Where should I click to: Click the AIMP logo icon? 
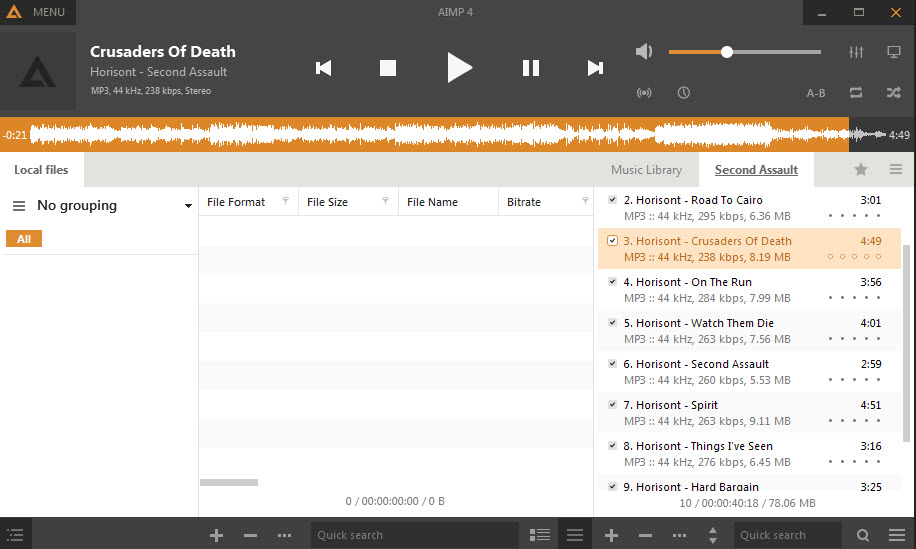click(x=14, y=12)
